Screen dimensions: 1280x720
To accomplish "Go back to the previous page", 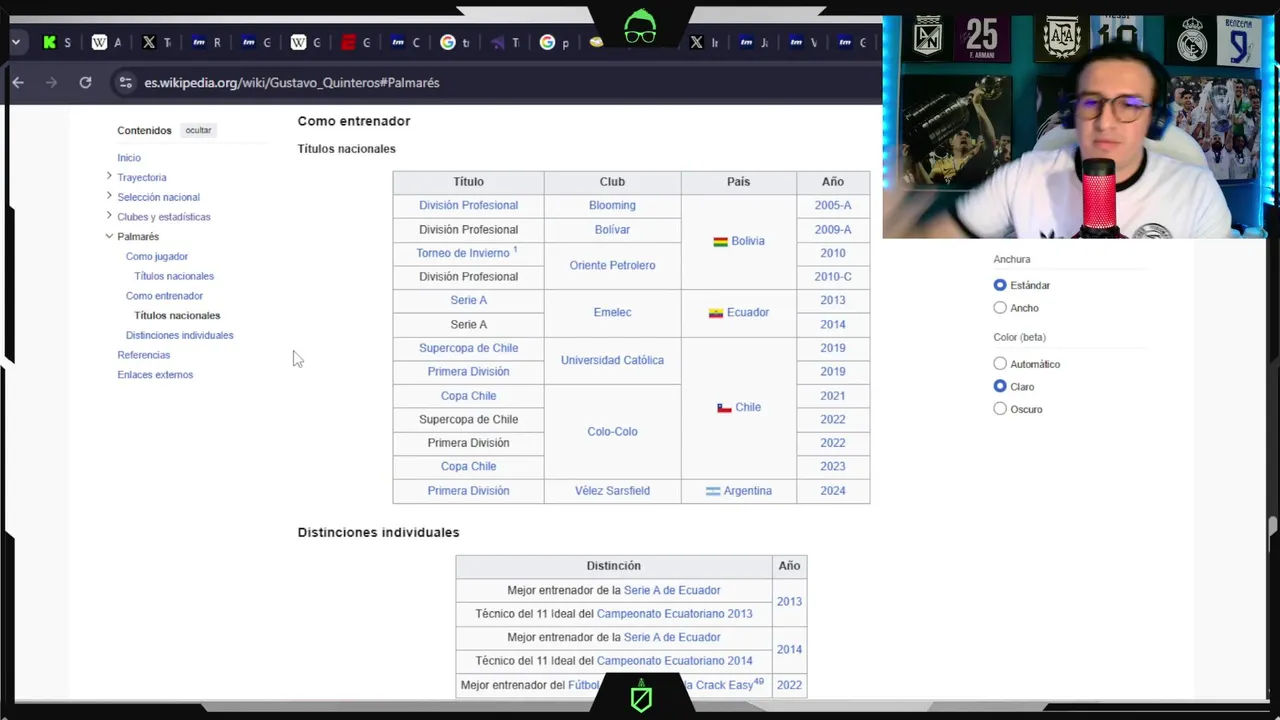I will click(x=18, y=83).
